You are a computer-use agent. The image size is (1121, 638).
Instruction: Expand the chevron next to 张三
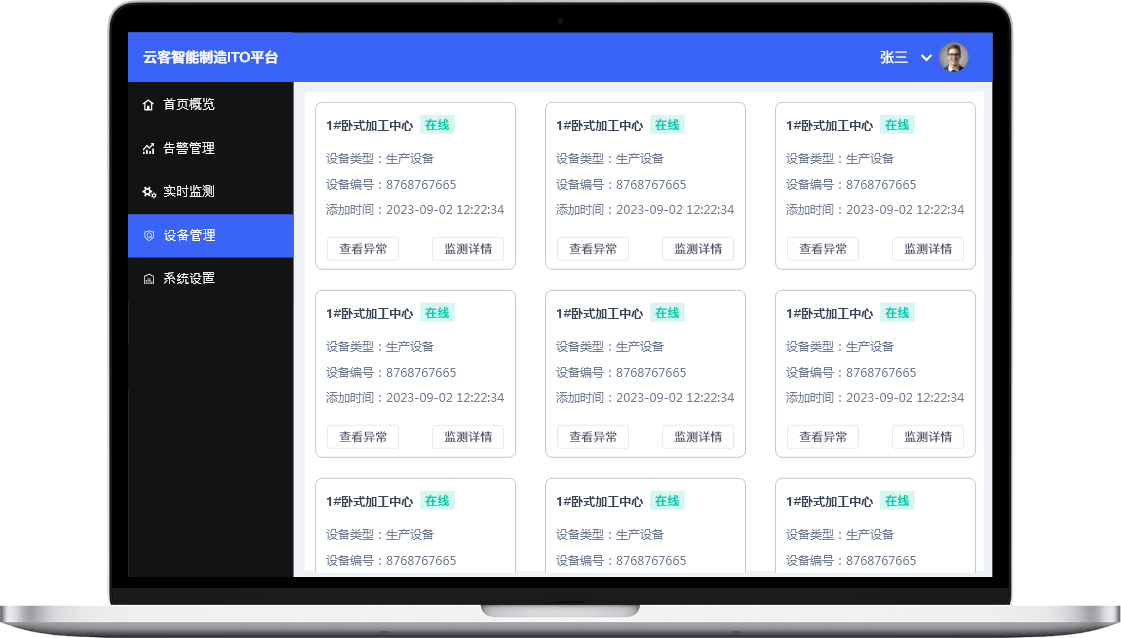(926, 58)
